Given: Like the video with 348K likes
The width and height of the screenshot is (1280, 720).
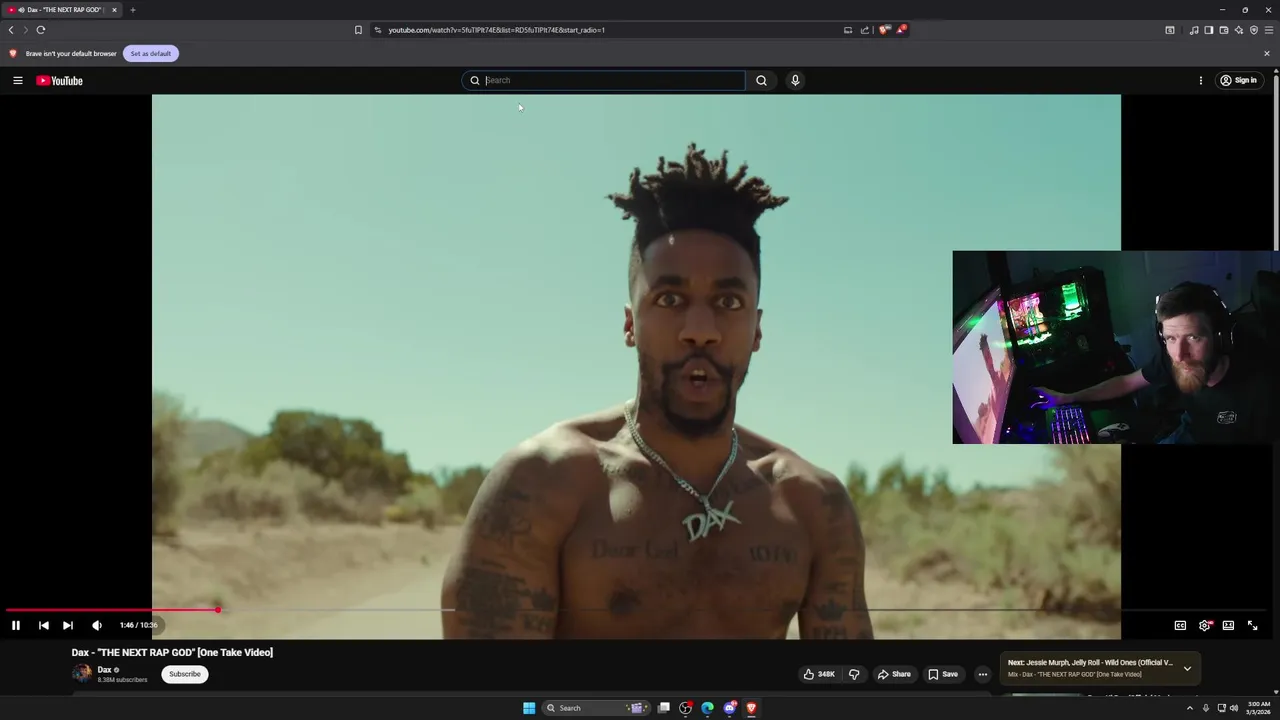Looking at the screenshot, I should point(819,674).
